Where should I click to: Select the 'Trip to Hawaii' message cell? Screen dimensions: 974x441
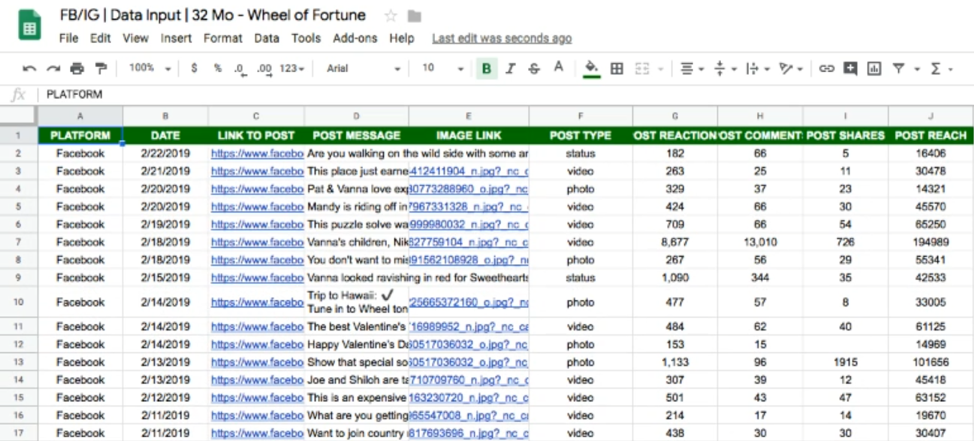pyautogui.click(x=356, y=302)
